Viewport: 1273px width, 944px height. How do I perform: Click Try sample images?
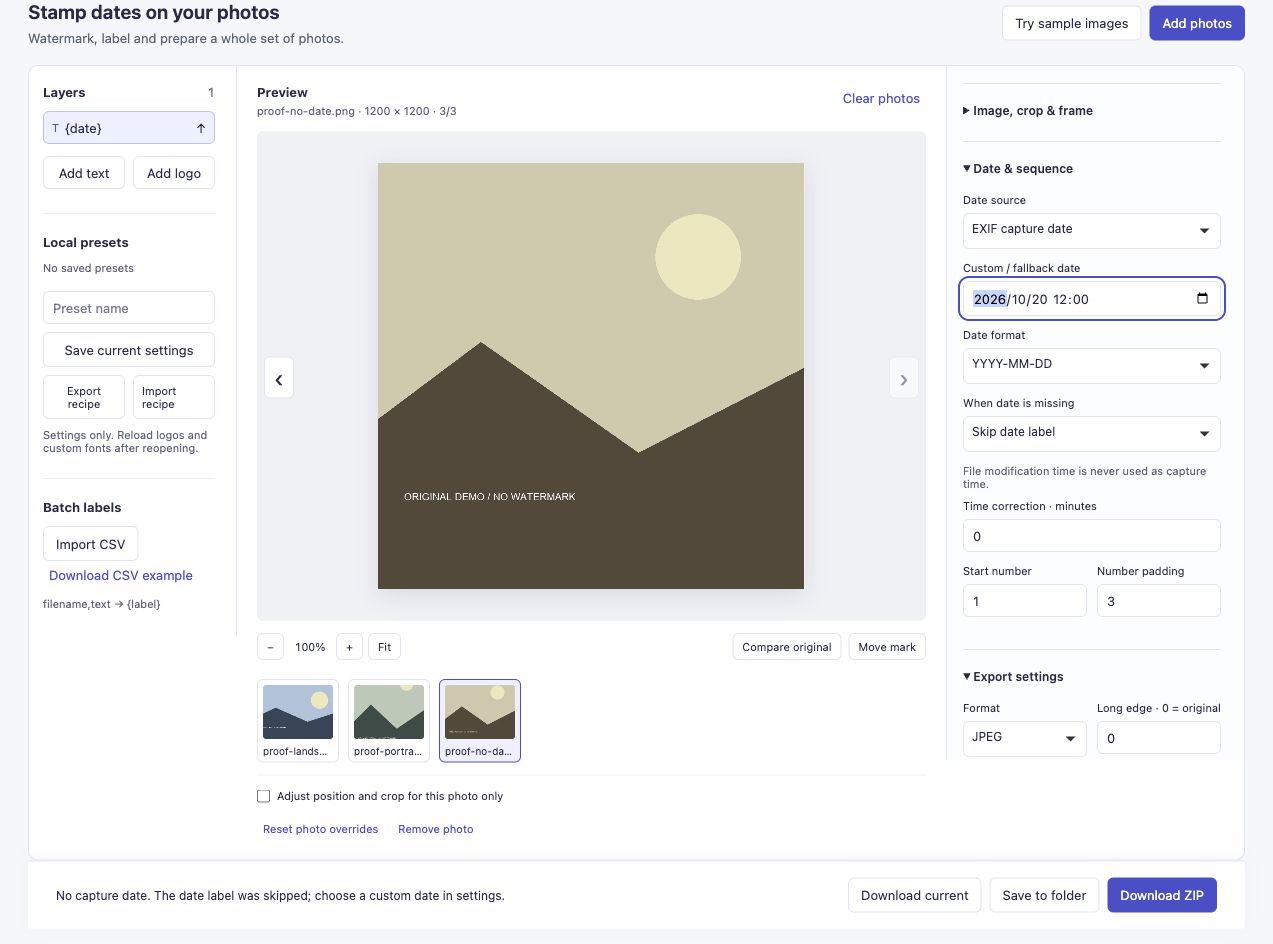coord(1071,23)
